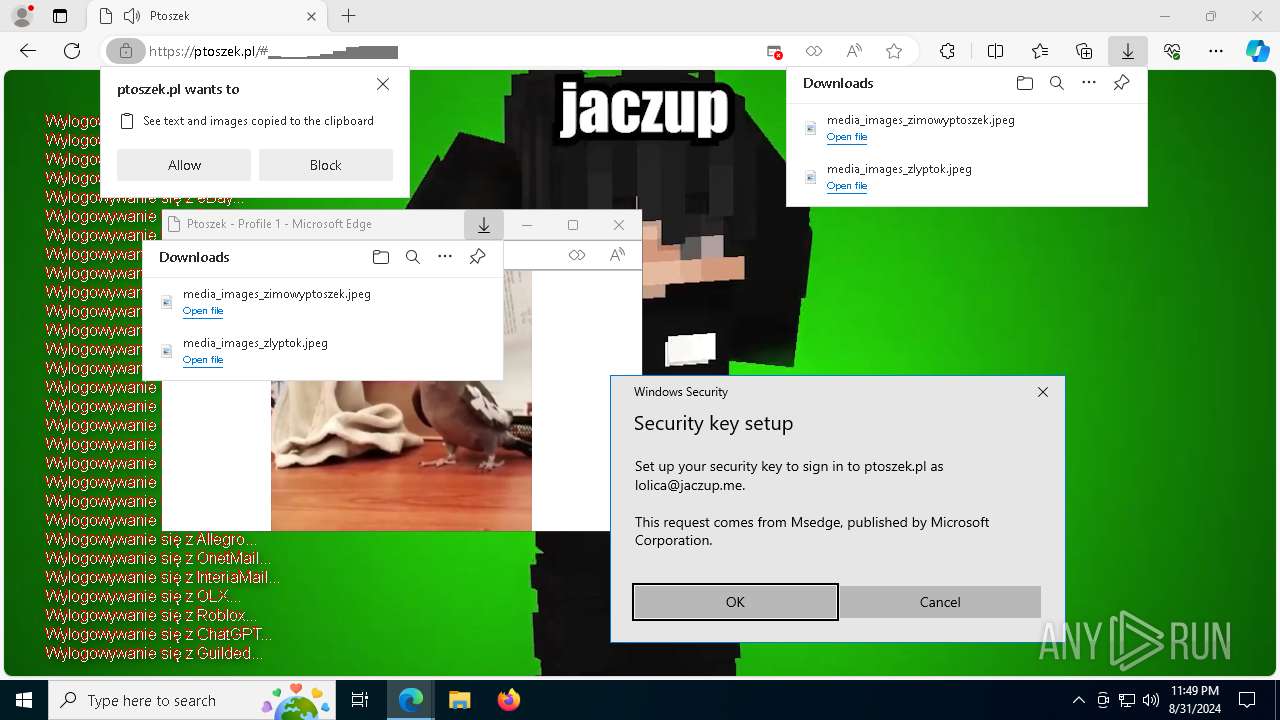
Task: Show hidden system tray icons
Action: [x=1078, y=700]
